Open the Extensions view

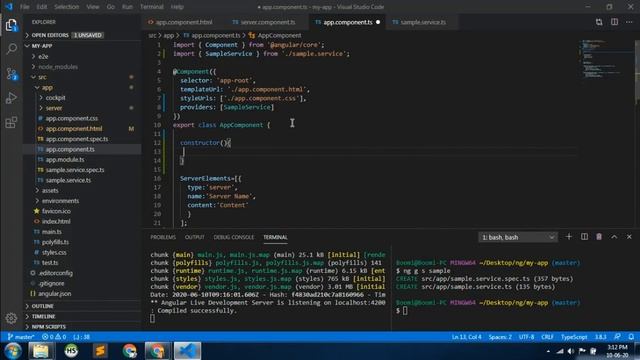click(x=11, y=122)
